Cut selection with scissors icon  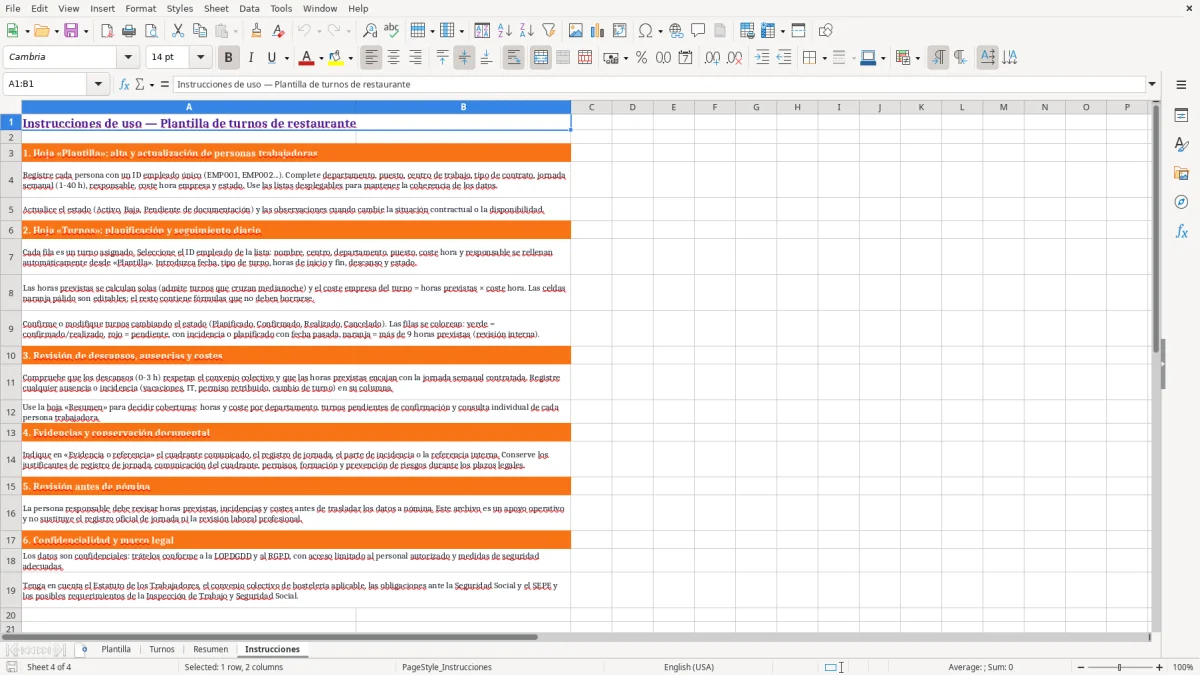pos(178,31)
